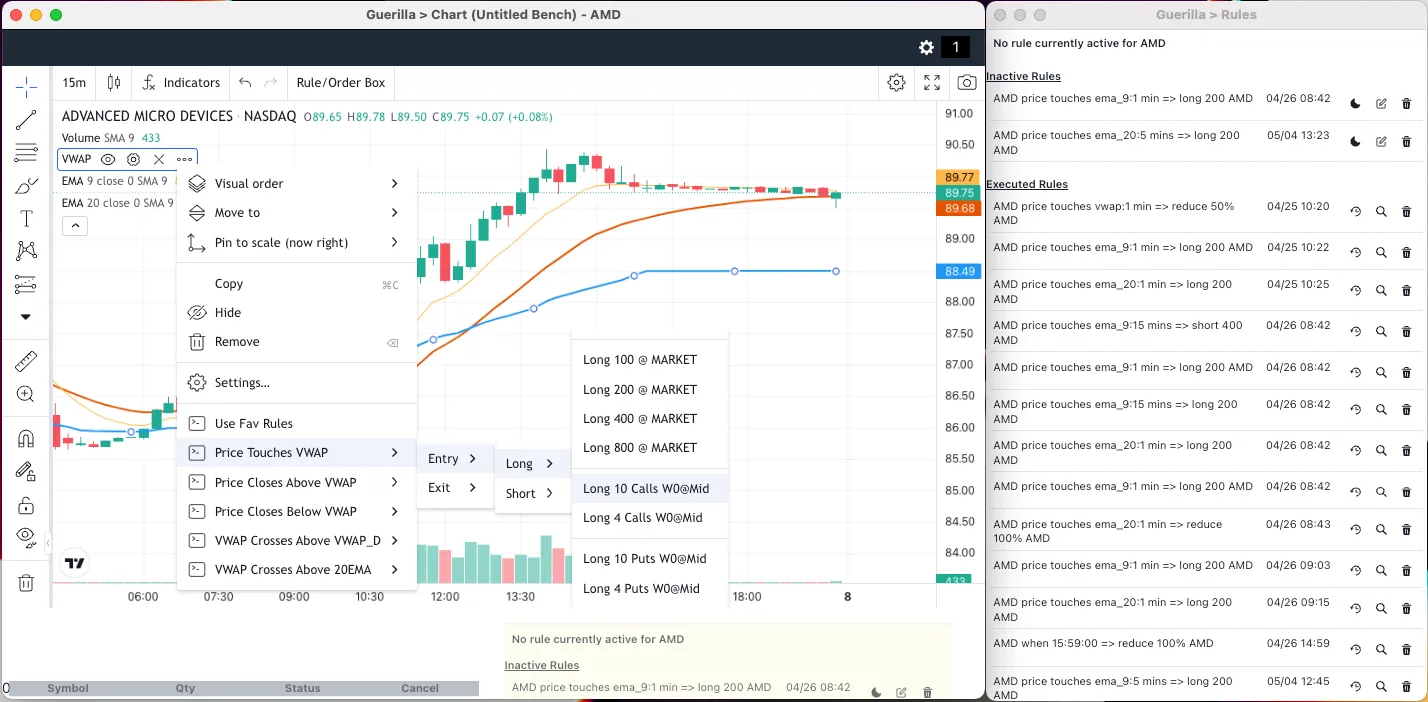Toggle moon icon for ema_20:5 mins rule in Rules window
This screenshot has width=1428, height=702.
click(x=1356, y=142)
